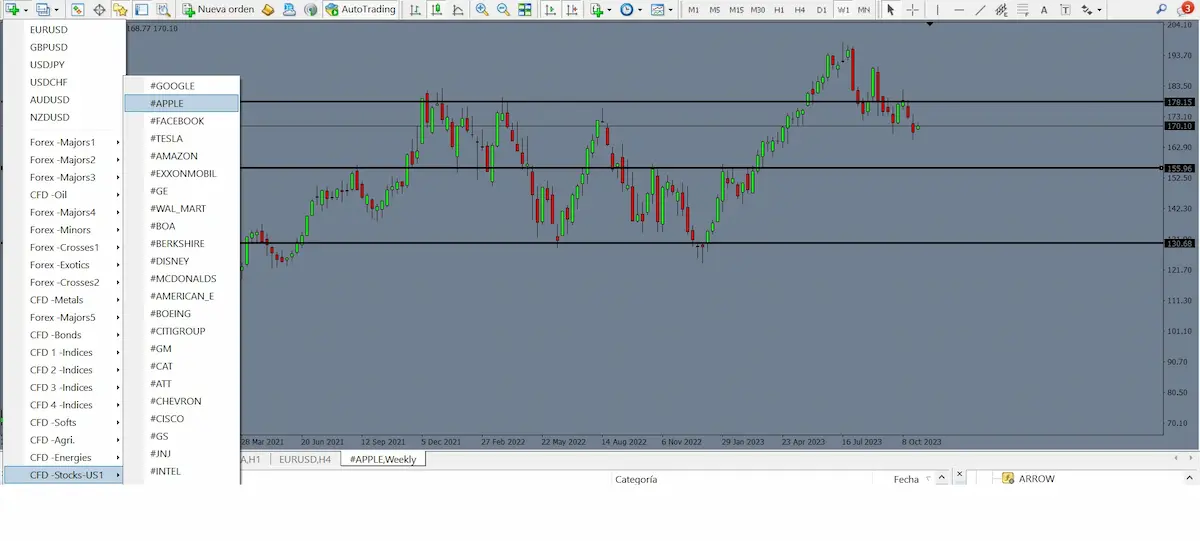
Task: Zoom in on the chart
Action: pyautogui.click(x=482, y=10)
